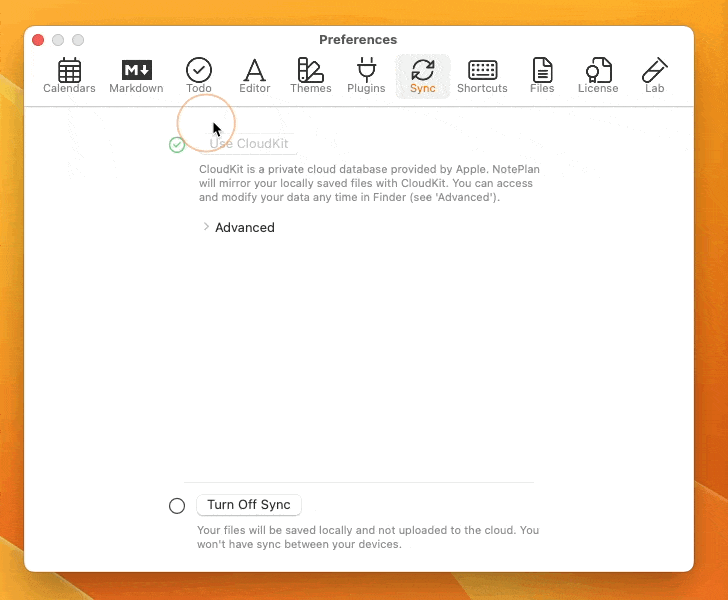Click the Advanced label
The width and height of the screenshot is (728, 600).
click(x=245, y=228)
